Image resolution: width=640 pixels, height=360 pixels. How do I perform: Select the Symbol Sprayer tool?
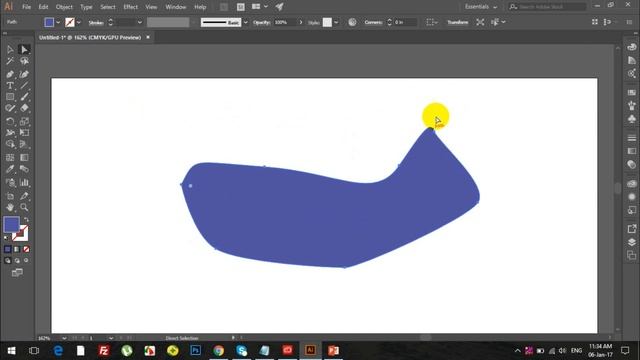pos(10,182)
